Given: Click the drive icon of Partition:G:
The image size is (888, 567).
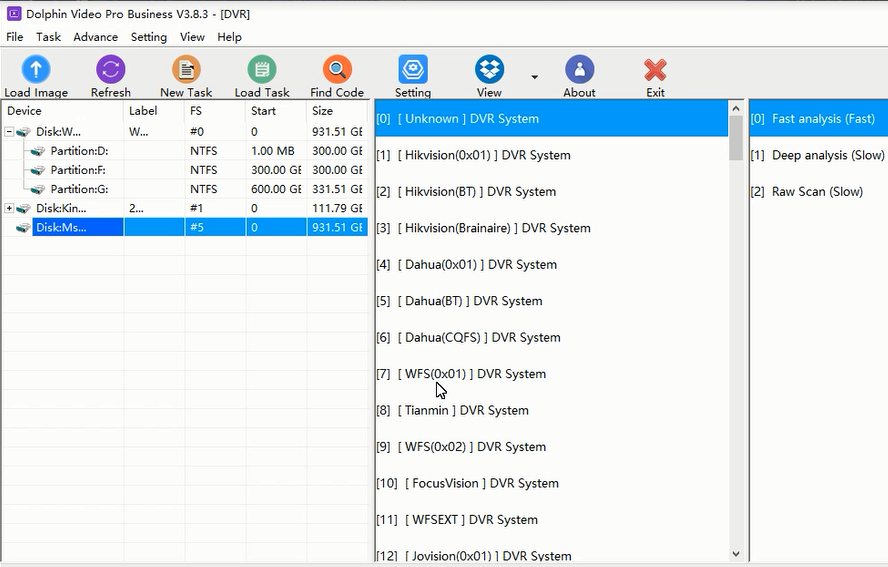Looking at the screenshot, I should [x=38, y=189].
